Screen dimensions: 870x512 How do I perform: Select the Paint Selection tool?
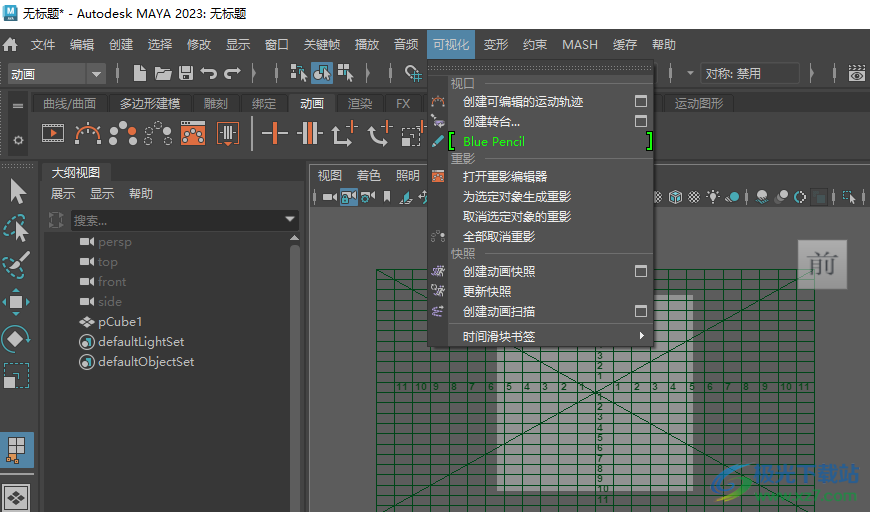(x=17, y=265)
